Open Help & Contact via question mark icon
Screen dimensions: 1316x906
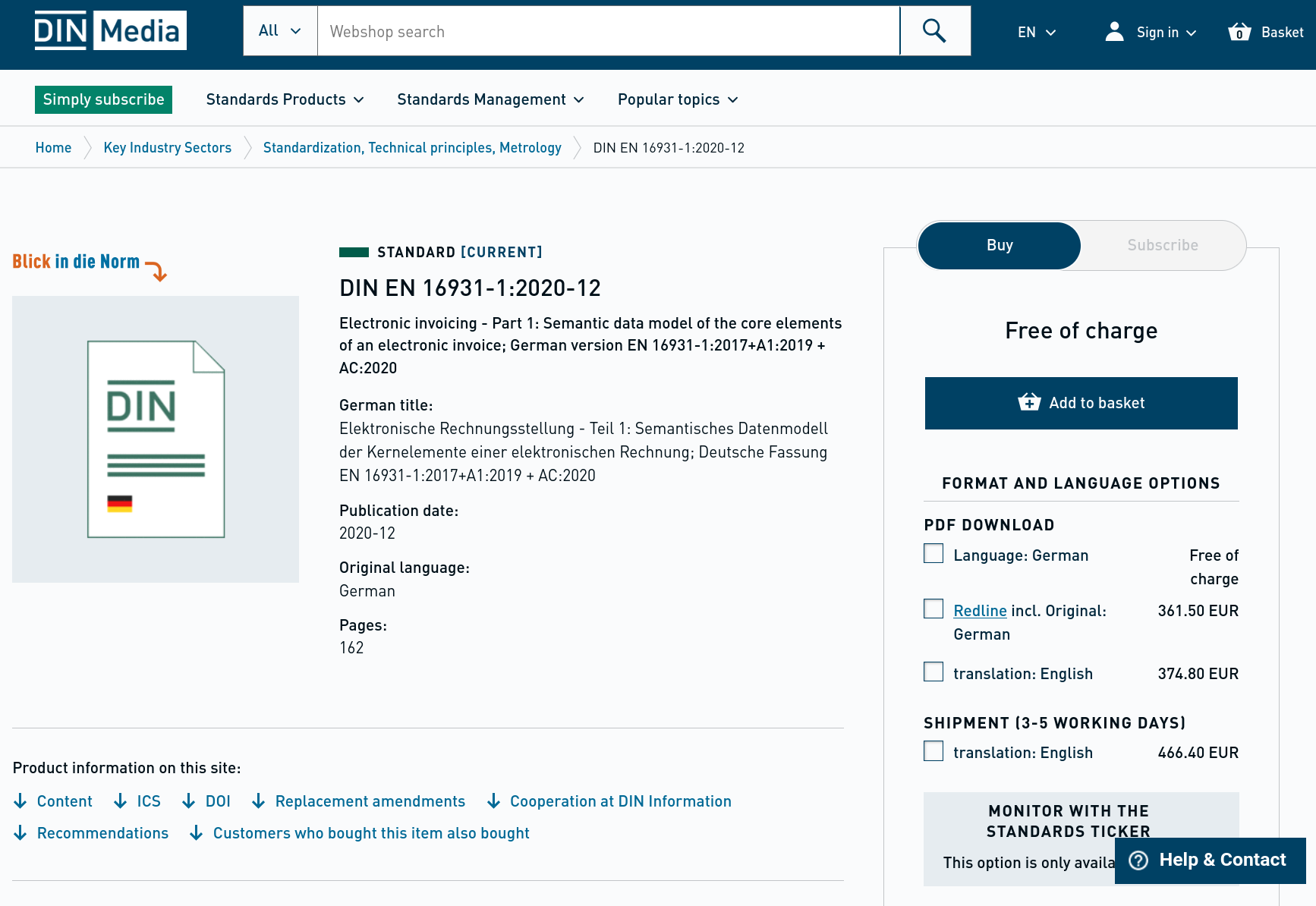point(1138,860)
